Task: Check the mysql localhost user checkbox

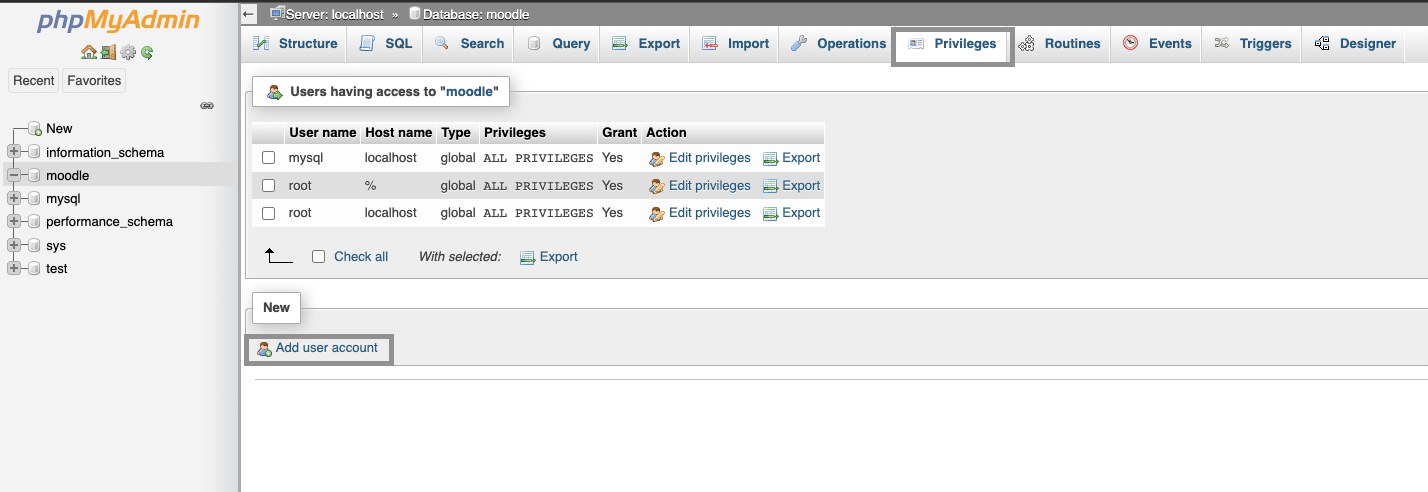Action: [268, 158]
